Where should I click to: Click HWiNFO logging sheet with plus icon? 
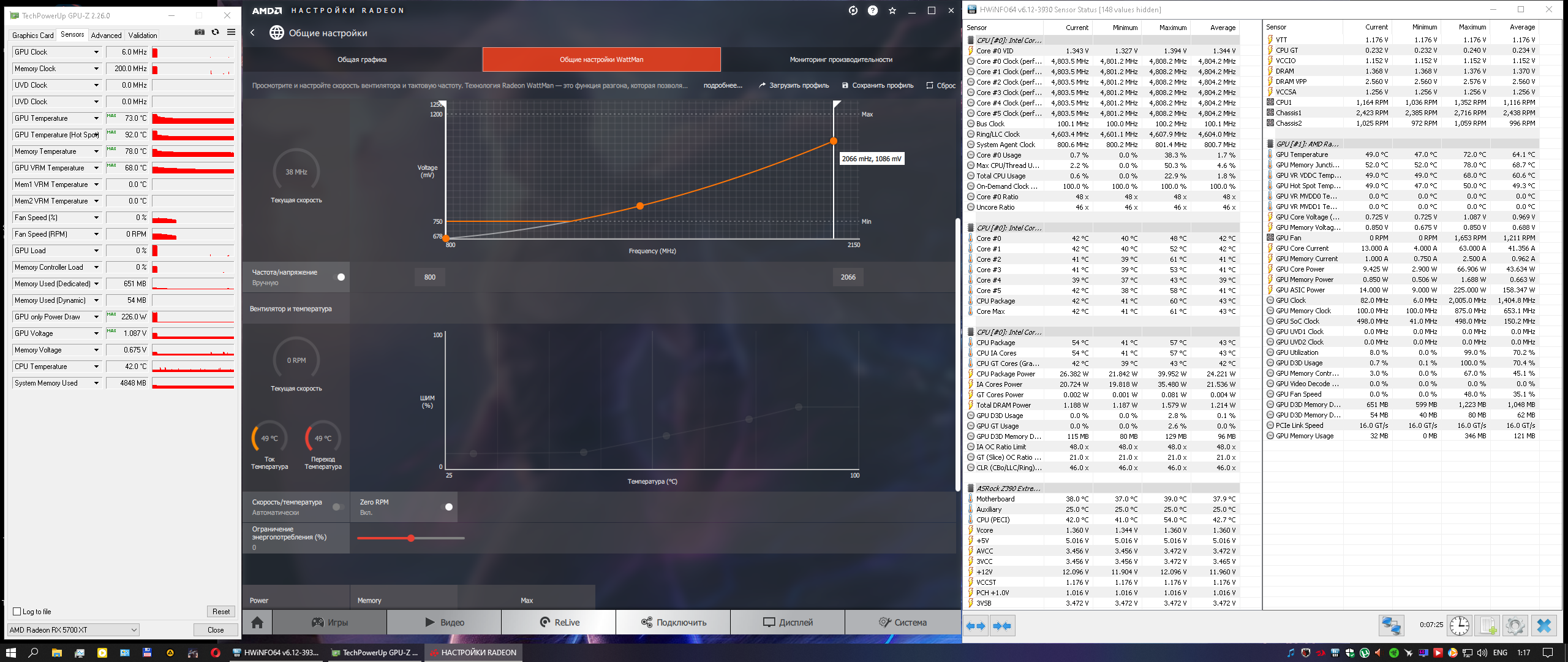[1488, 625]
